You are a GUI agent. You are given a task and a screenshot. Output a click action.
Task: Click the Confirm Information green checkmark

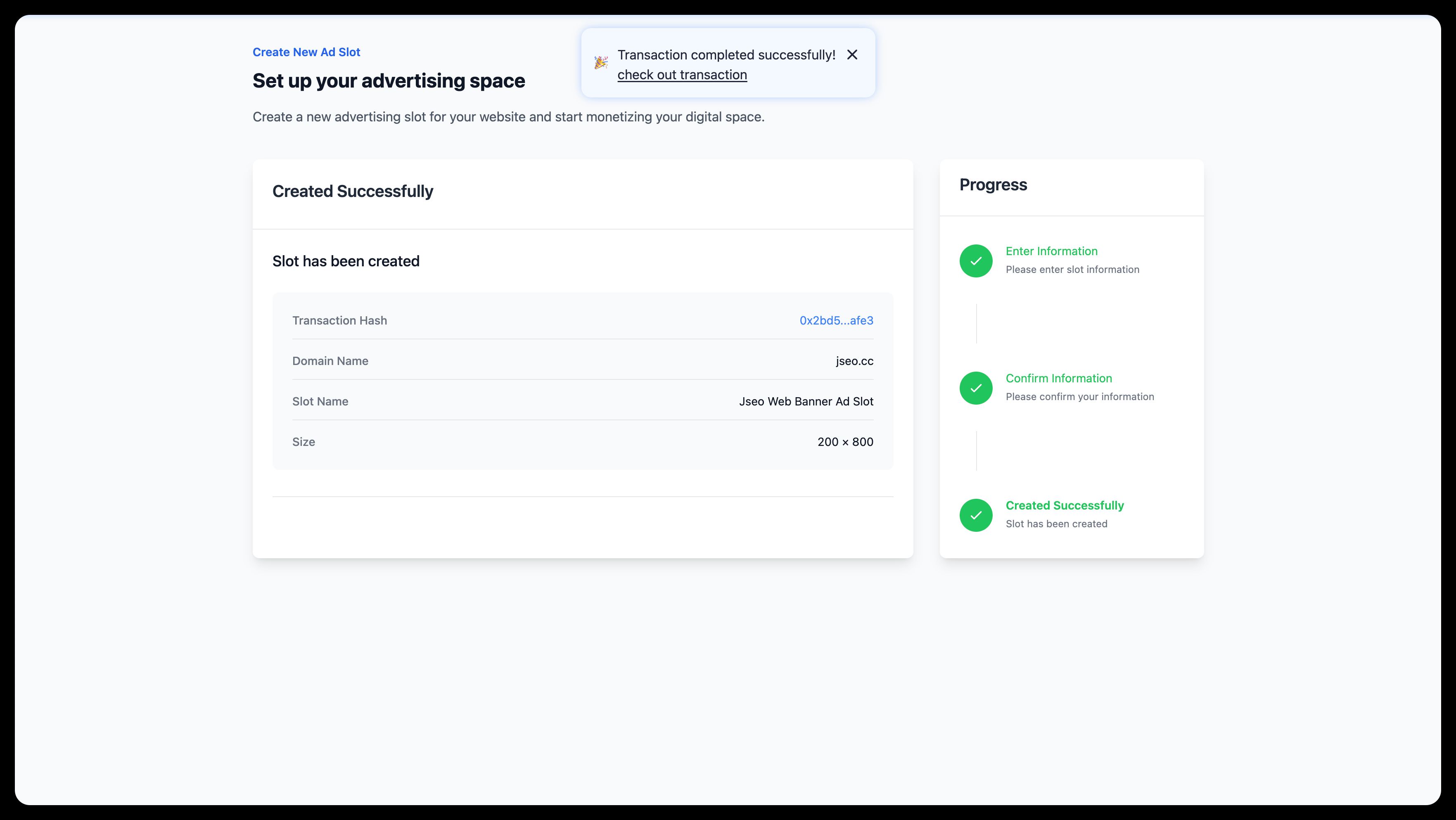click(x=976, y=388)
